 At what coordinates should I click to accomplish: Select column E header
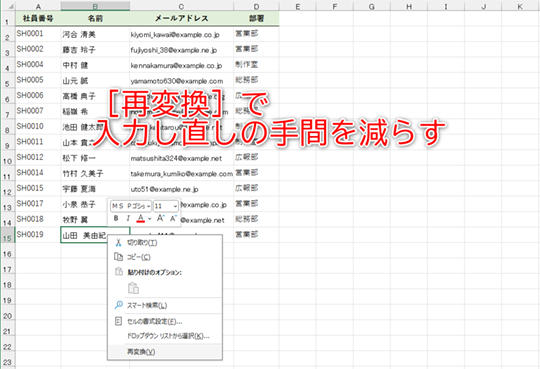pyautogui.click(x=298, y=6)
